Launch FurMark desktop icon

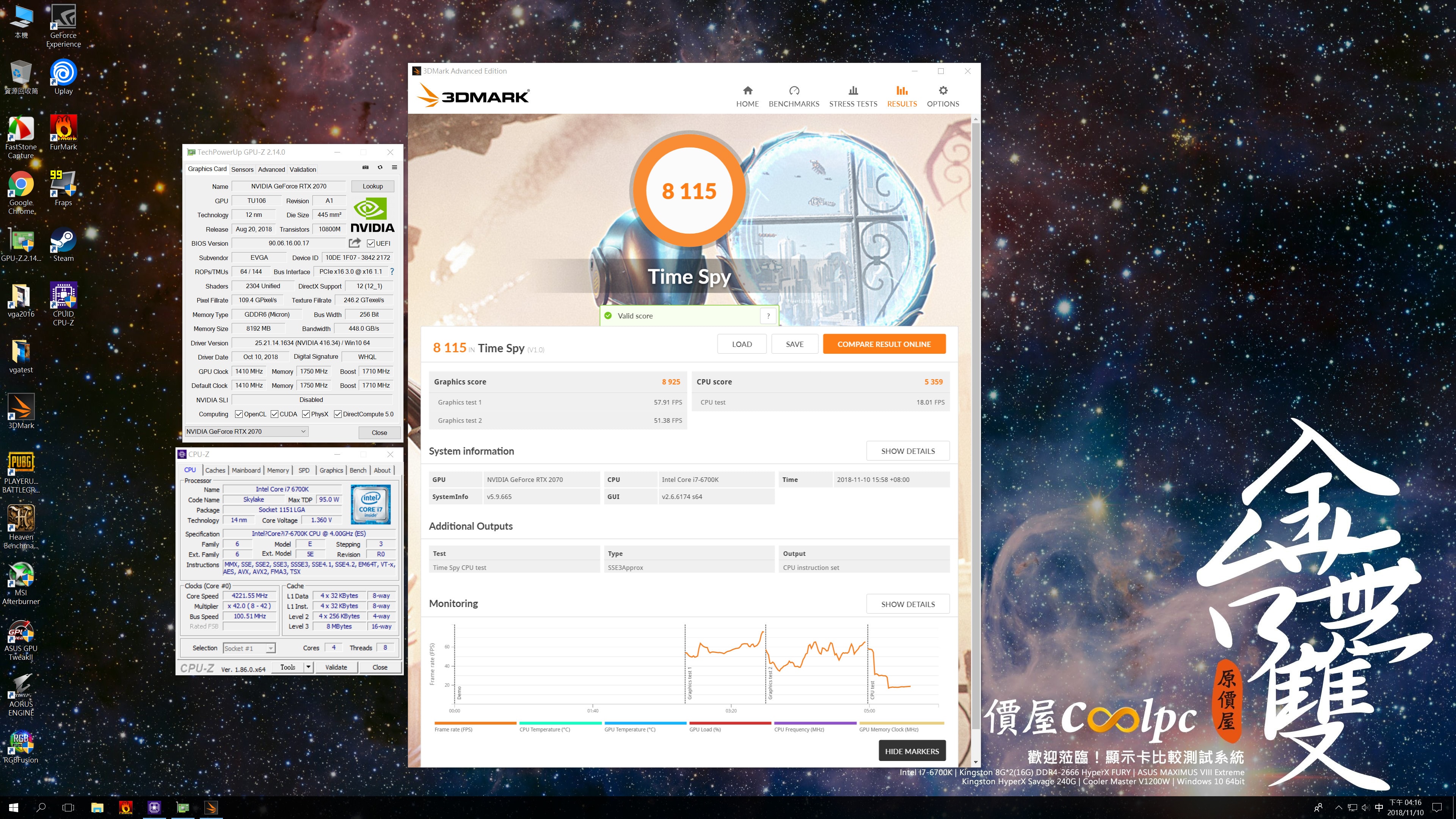pos(63,133)
